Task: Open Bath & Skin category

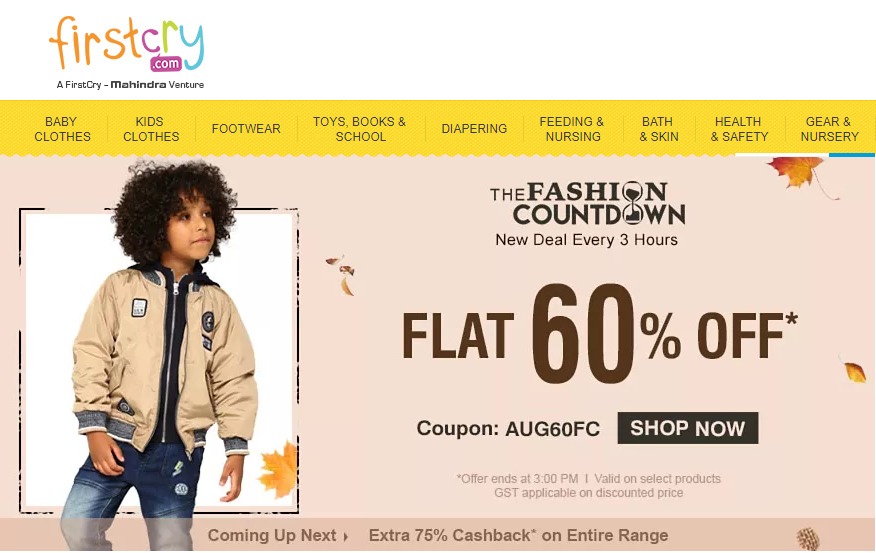Action: coord(659,129)
